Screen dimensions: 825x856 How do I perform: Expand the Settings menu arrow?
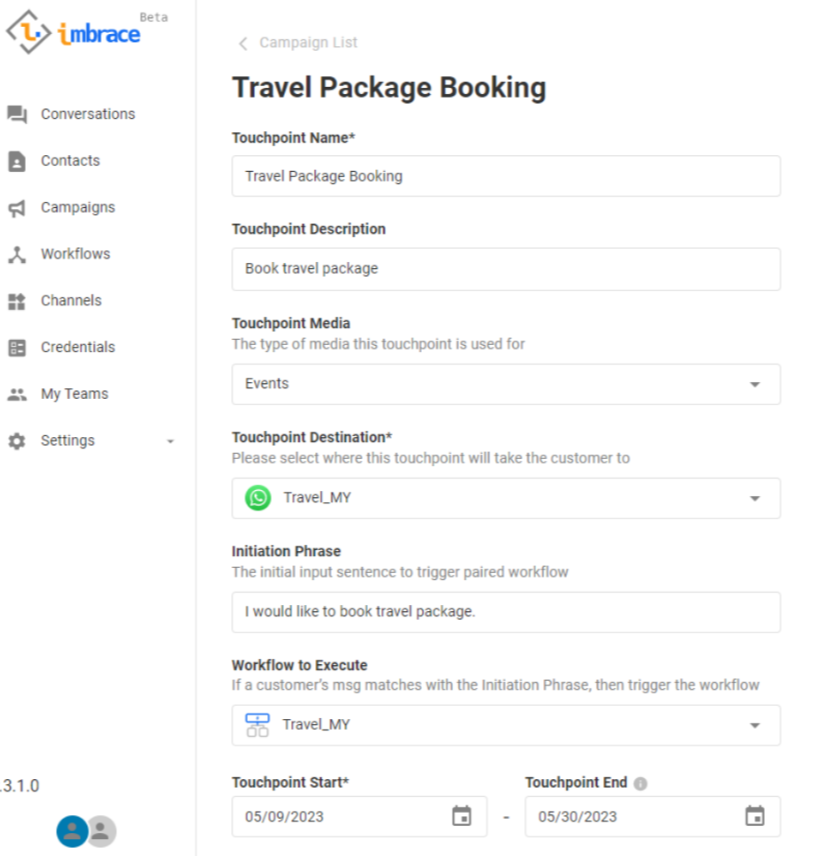[x=170, y=441]
